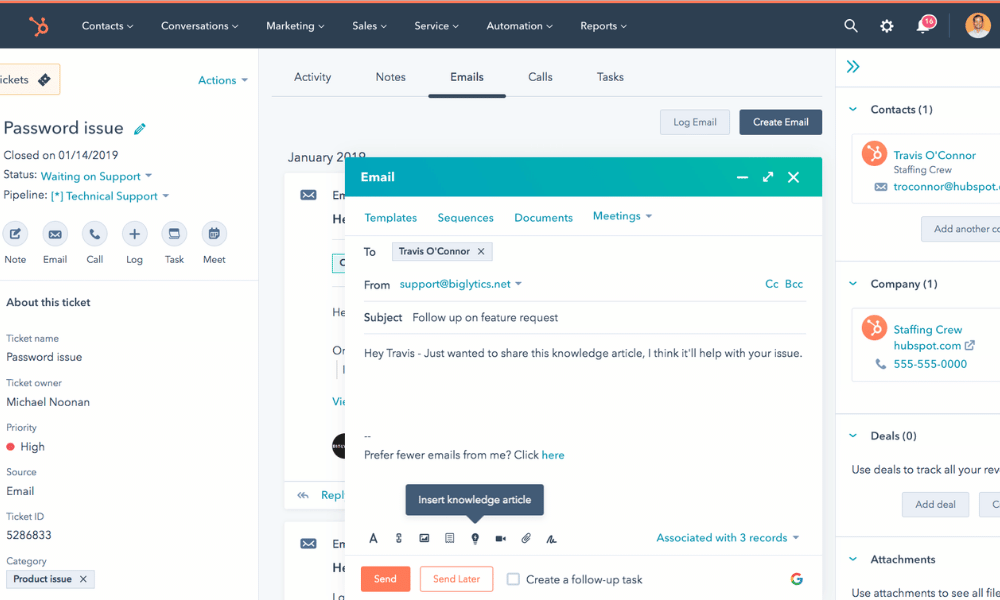
Task: Open Travis O'Connor contact link
Action: 934,156
